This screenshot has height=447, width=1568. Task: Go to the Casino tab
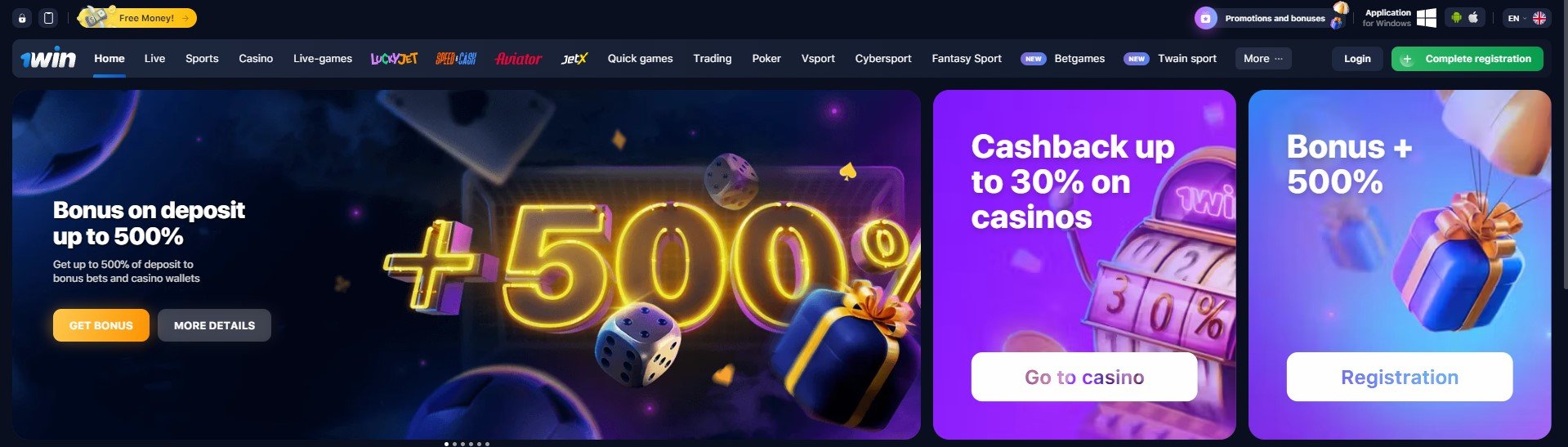(x=256, y=59)
